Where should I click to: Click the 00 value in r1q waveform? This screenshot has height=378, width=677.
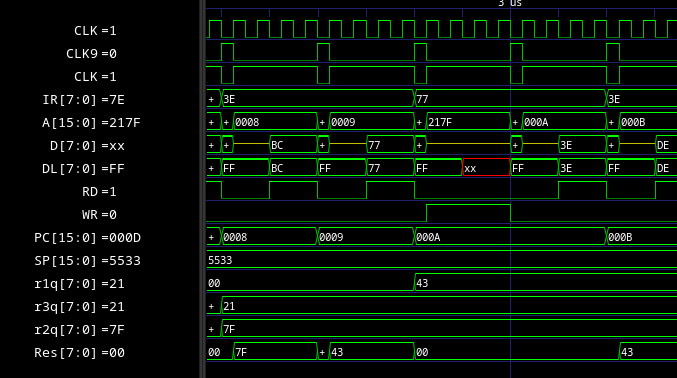point(214,283)
